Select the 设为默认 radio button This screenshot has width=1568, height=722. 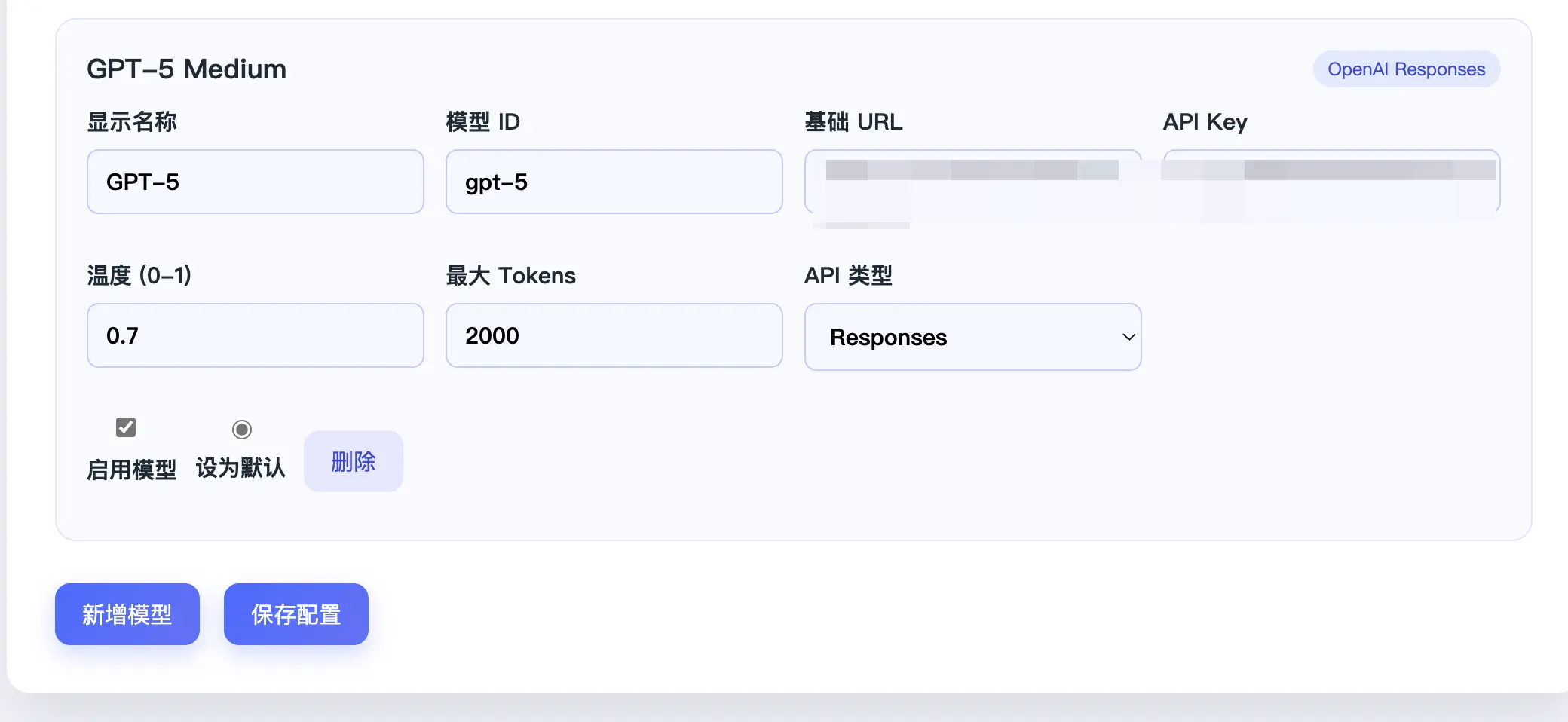coord(241,430)
